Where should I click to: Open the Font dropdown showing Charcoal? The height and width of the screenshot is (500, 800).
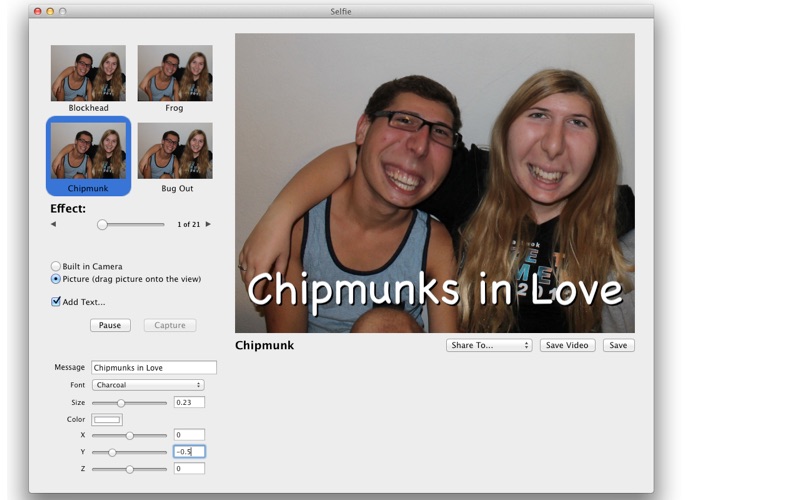[x=148, y=385]
